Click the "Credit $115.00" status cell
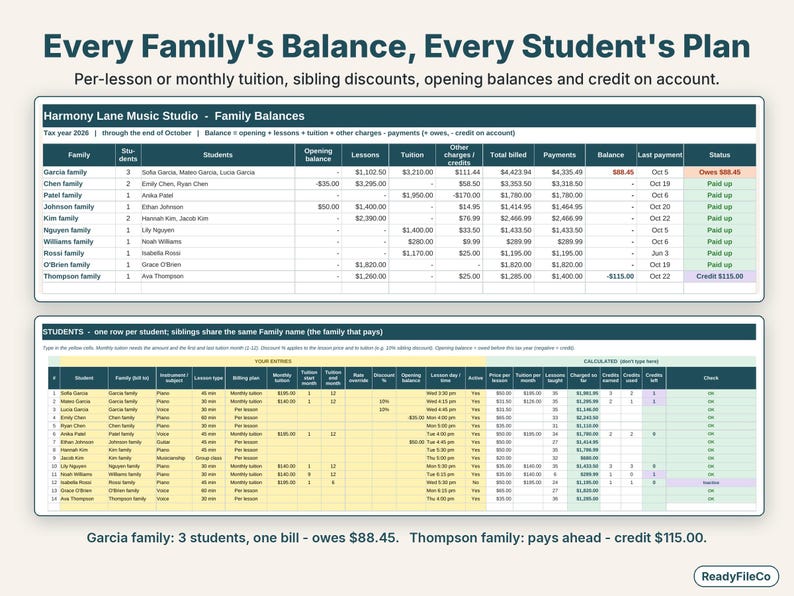The height and width of the screenshot is (596, 794). (720, 276)
